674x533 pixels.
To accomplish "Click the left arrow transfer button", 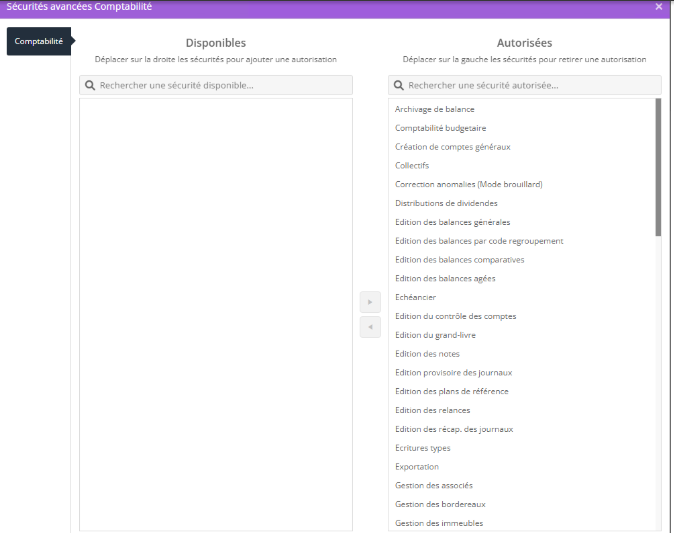I will point(370,327).
